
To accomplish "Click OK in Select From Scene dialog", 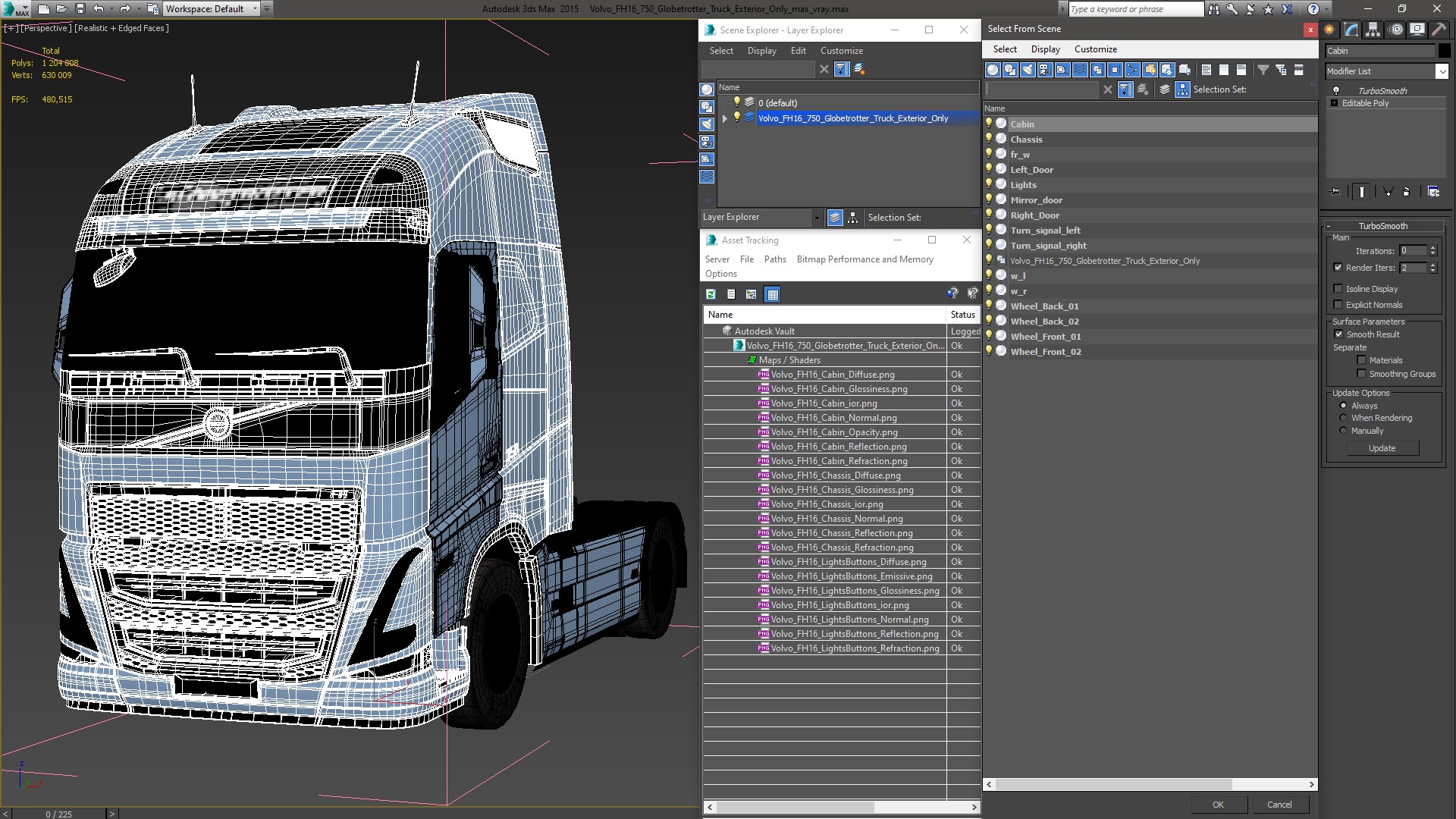I will pyautogui.click(x=1218, y=805).
